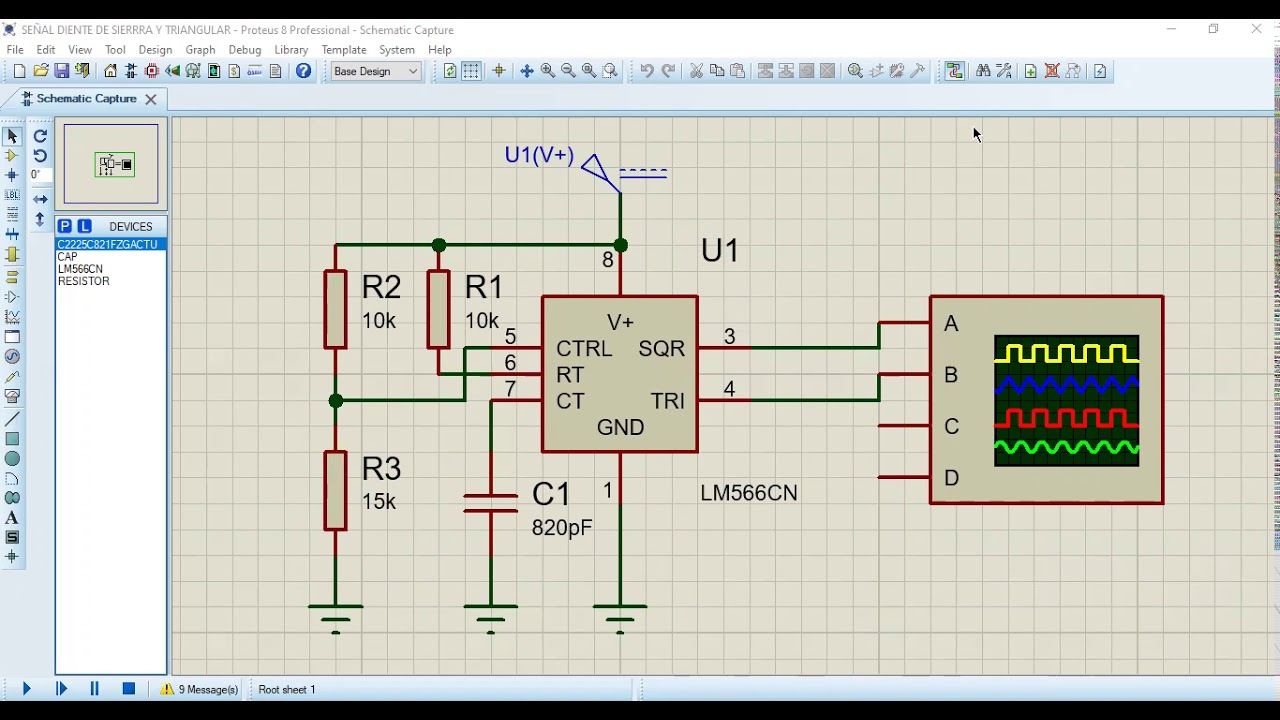Open the Help question mark icon
This screenshot has height=720, width=1280.
pos(304,71)
